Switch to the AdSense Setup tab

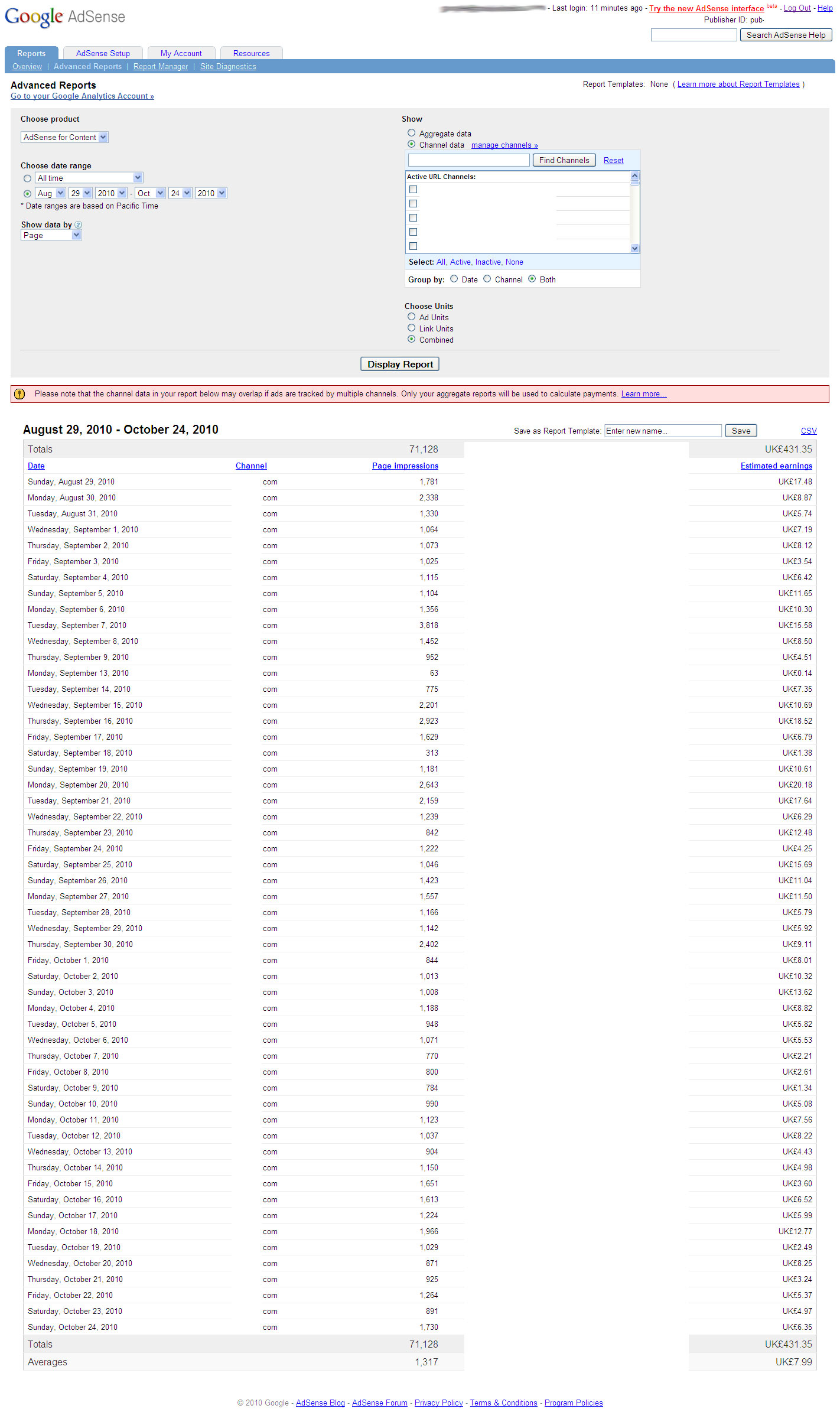click(103, 53)
